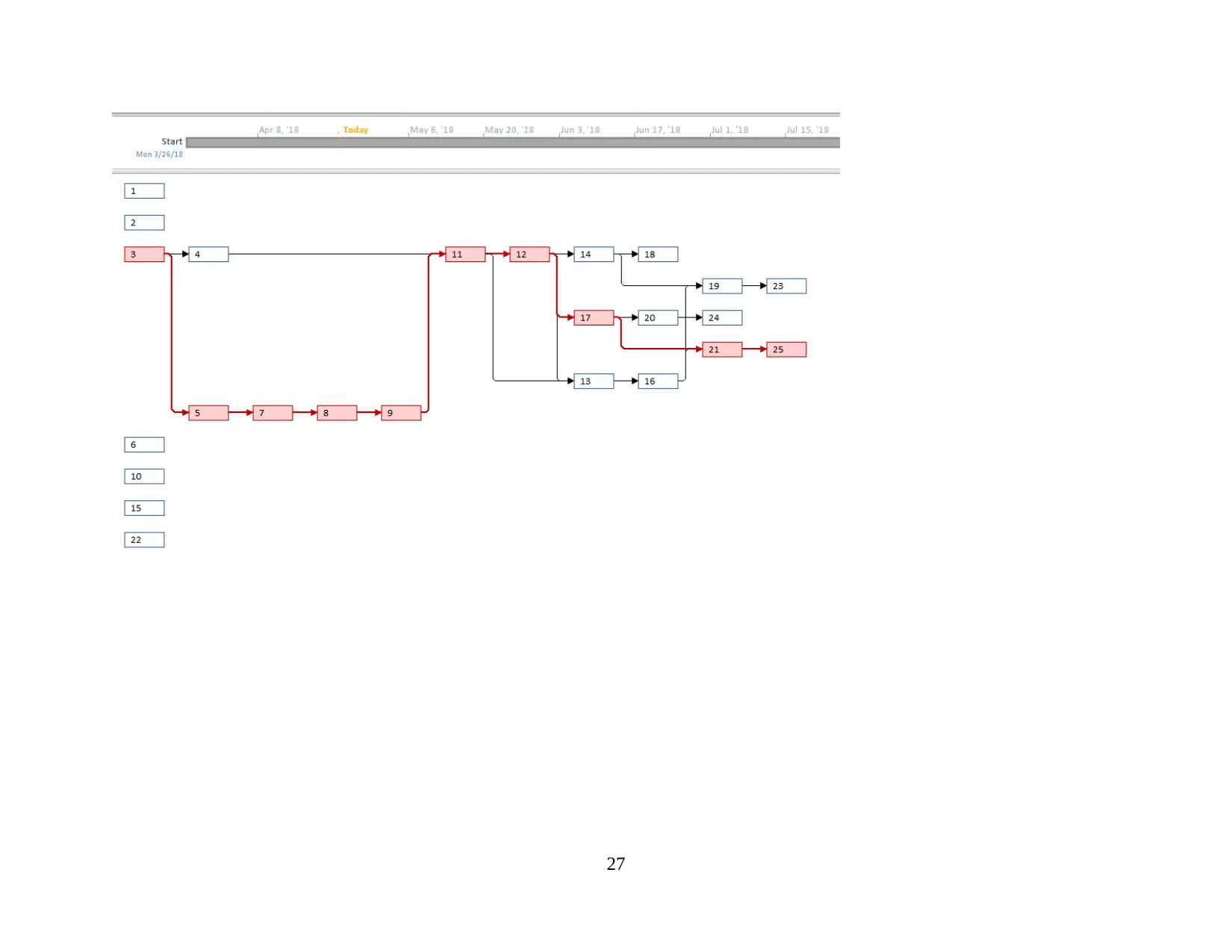Click the May 20, '18 timeline date

point(509,130)
